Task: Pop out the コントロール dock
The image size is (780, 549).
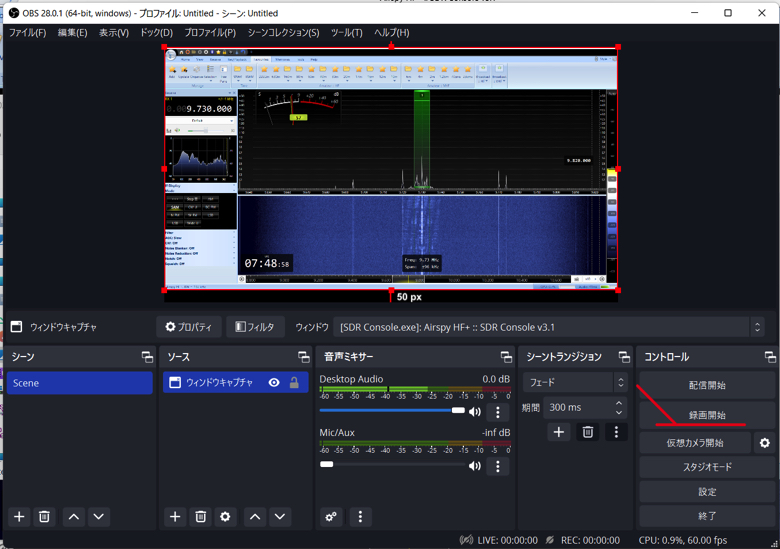Action: (x=770, y=357)
